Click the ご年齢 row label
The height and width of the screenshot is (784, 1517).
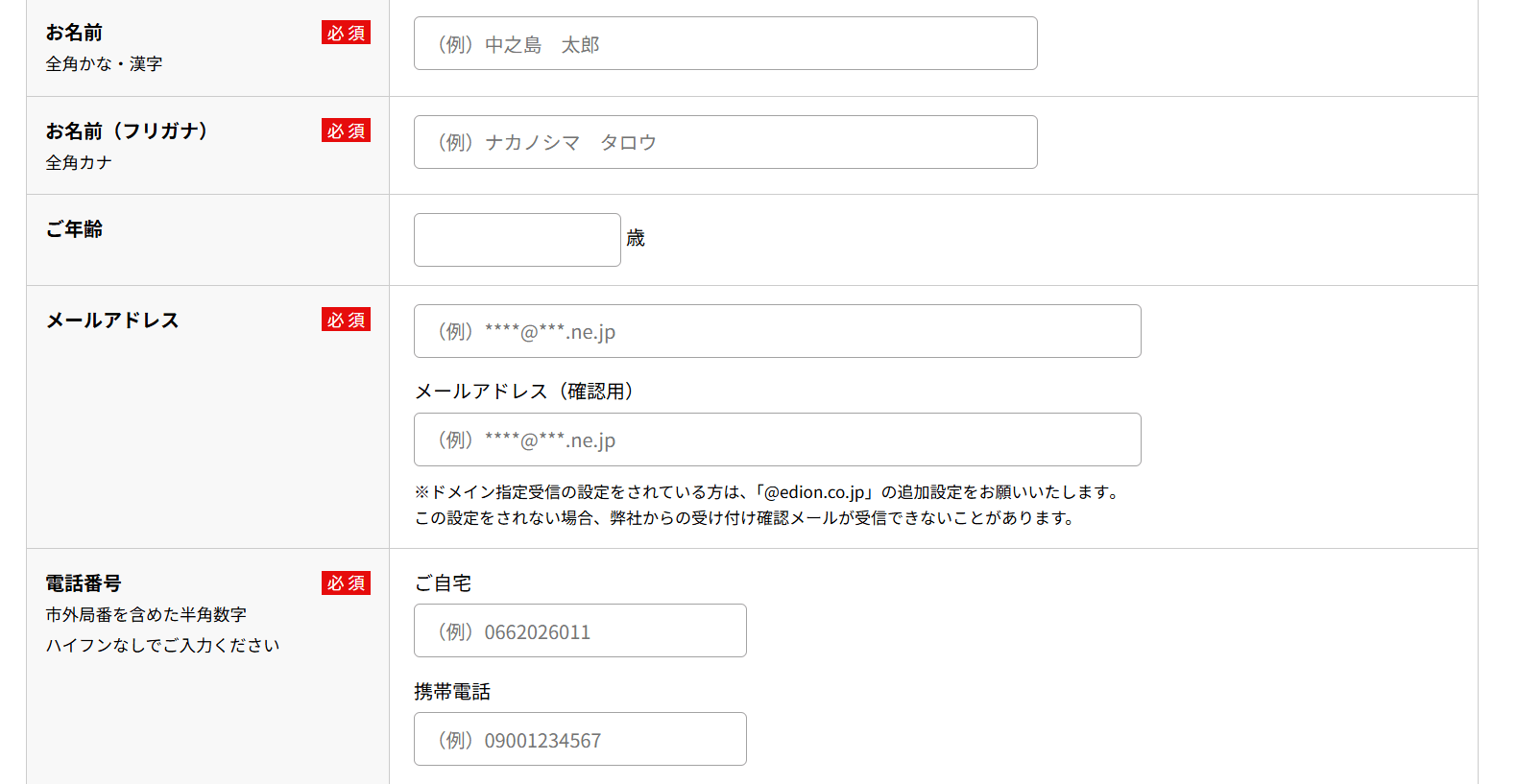point(74,229)
